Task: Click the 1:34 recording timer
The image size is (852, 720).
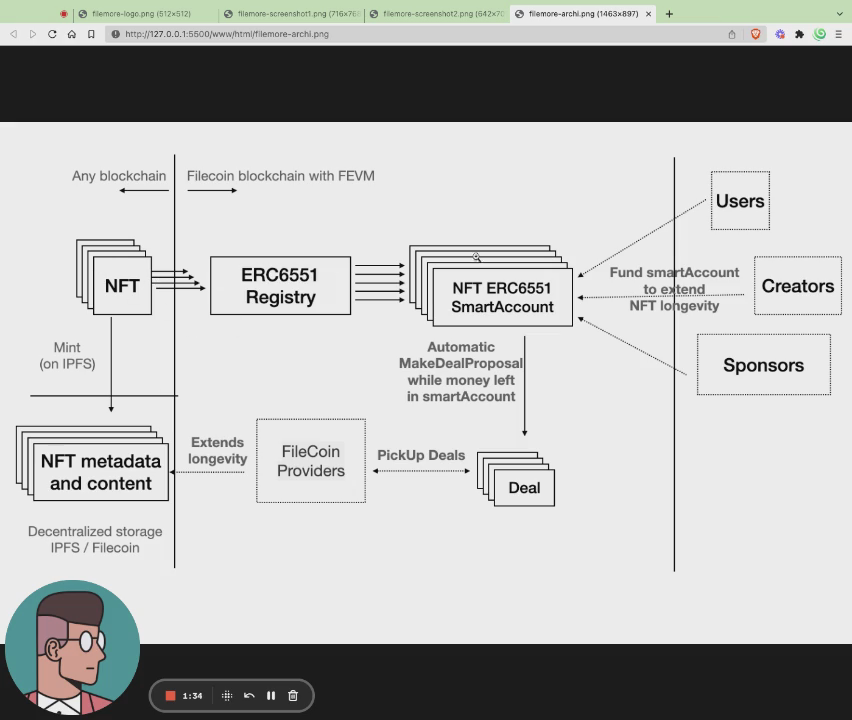Action: point(192,696)
